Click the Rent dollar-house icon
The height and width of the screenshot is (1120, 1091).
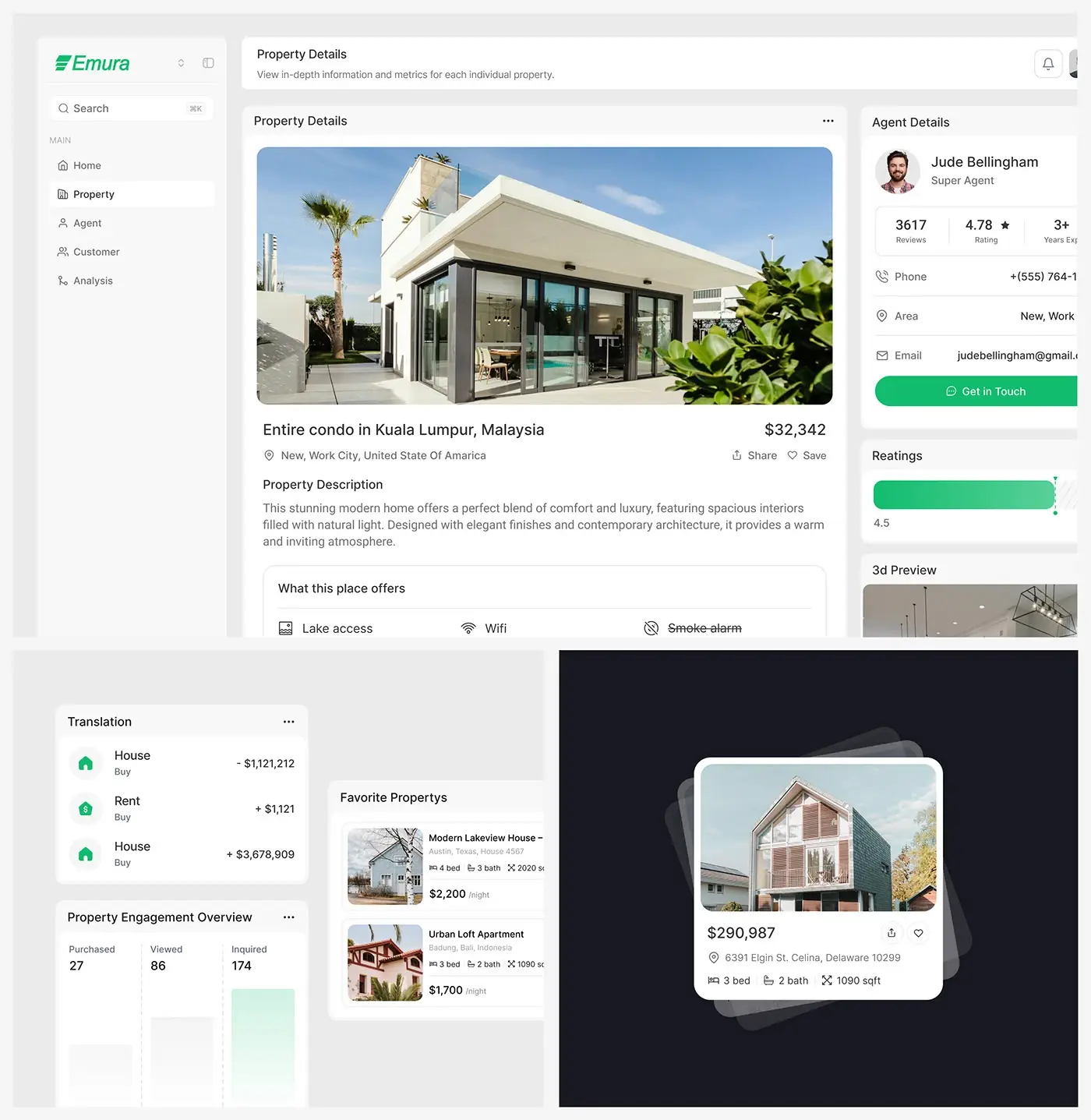pos(86,809)
